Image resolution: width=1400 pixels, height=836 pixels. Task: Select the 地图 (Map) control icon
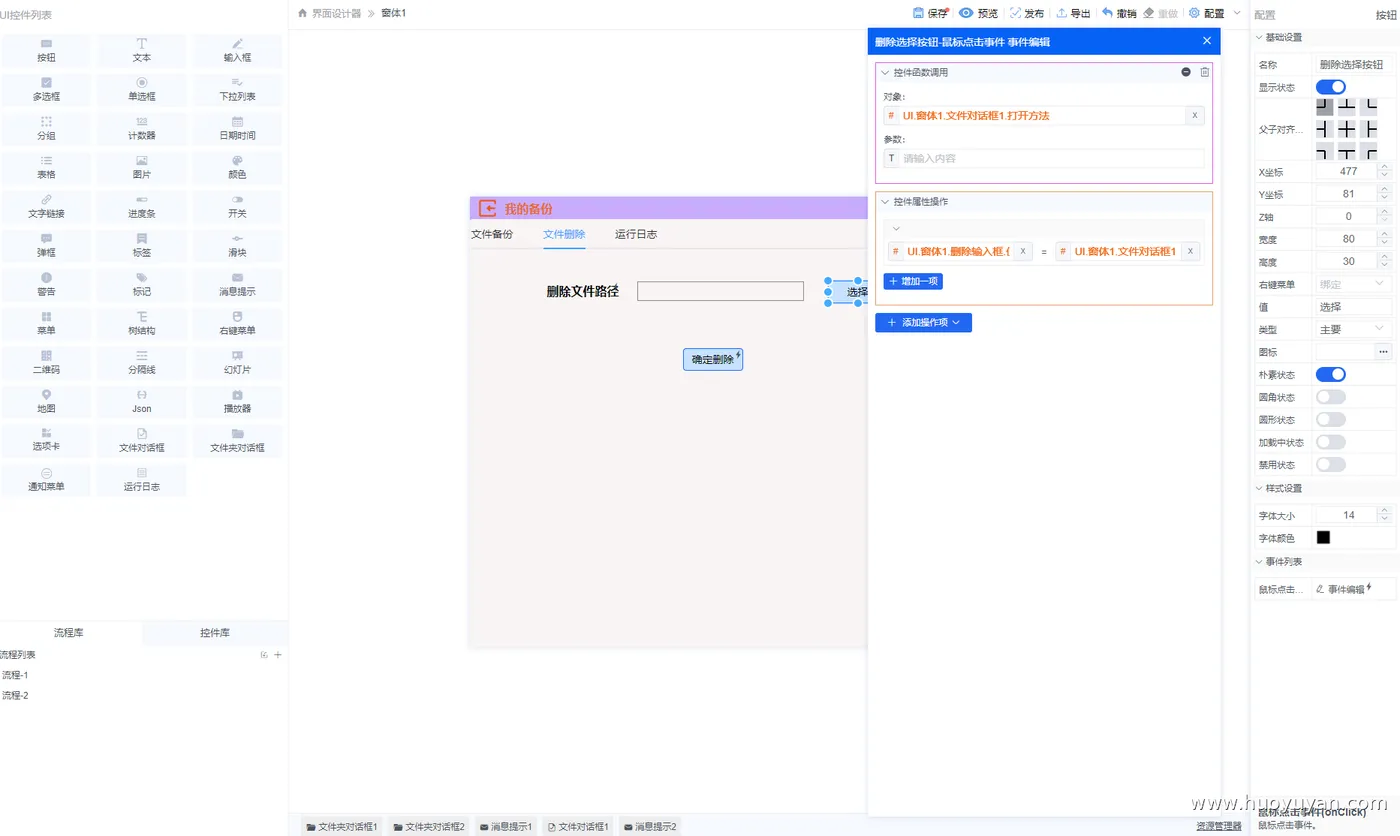click(46, 401)
